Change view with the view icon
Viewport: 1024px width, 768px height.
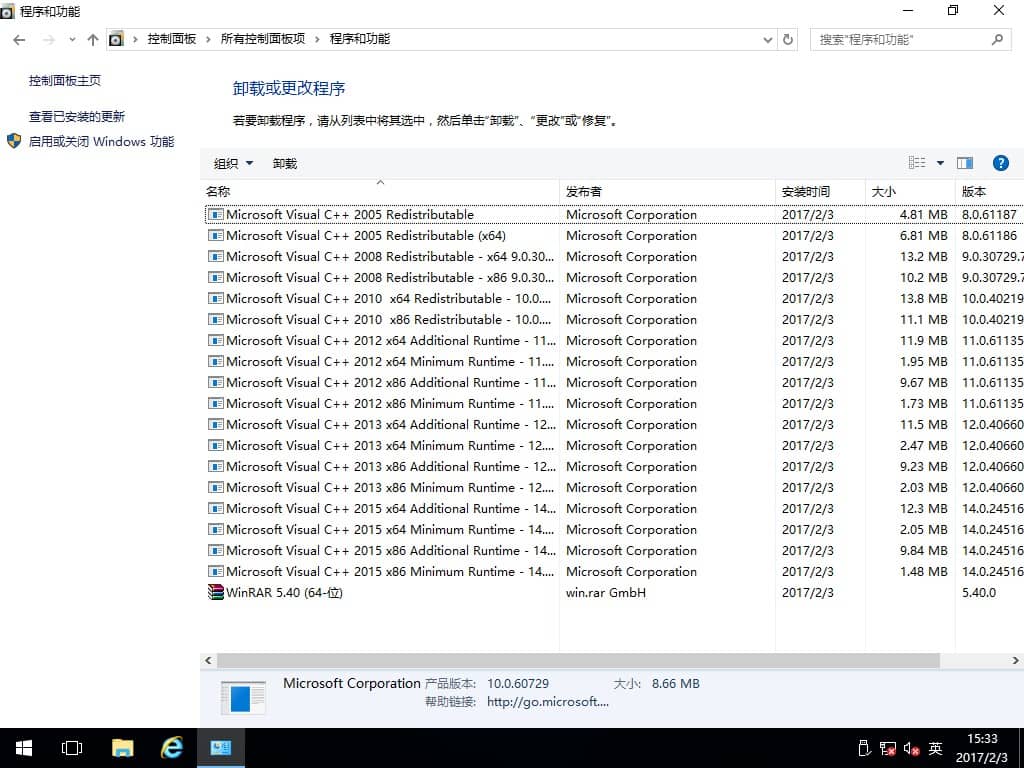[x=917, y=163]
